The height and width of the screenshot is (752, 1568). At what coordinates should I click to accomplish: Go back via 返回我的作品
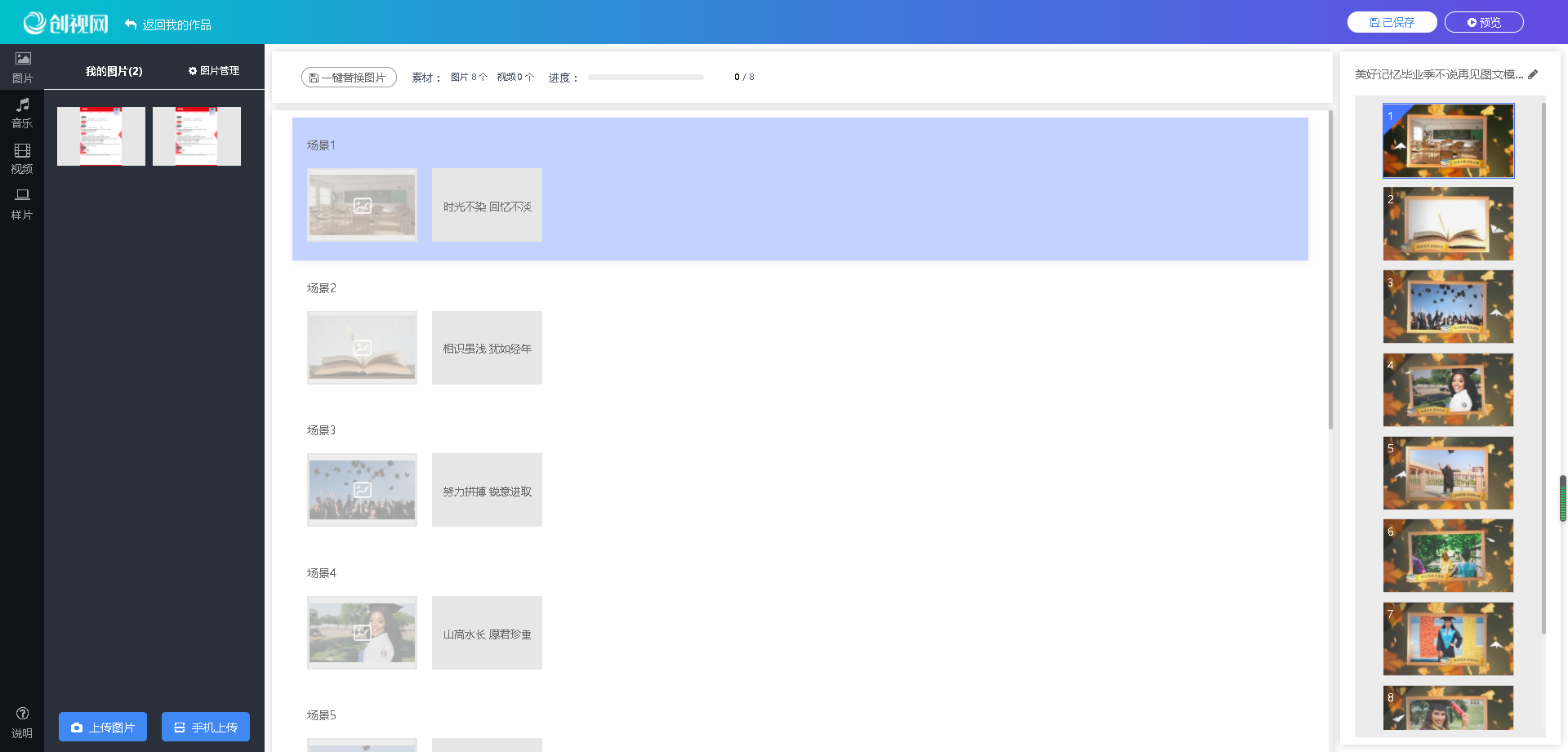[168, 24]
